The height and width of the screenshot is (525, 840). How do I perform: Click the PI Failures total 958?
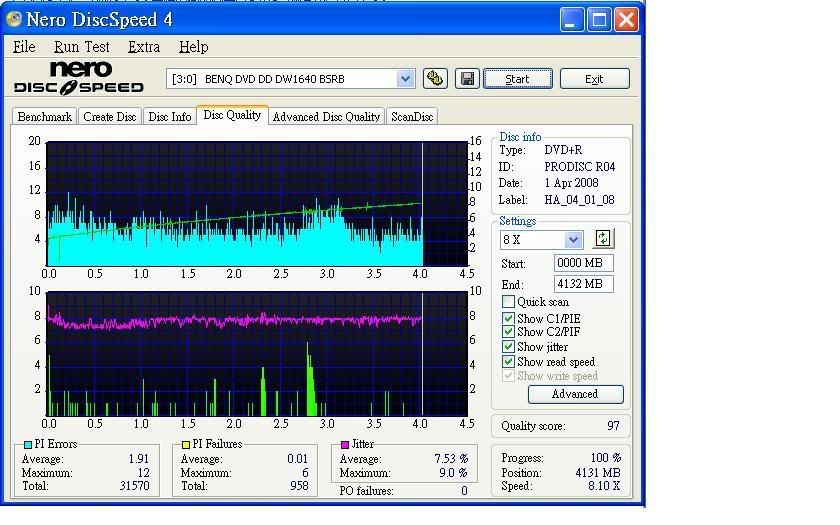(299, 486)
